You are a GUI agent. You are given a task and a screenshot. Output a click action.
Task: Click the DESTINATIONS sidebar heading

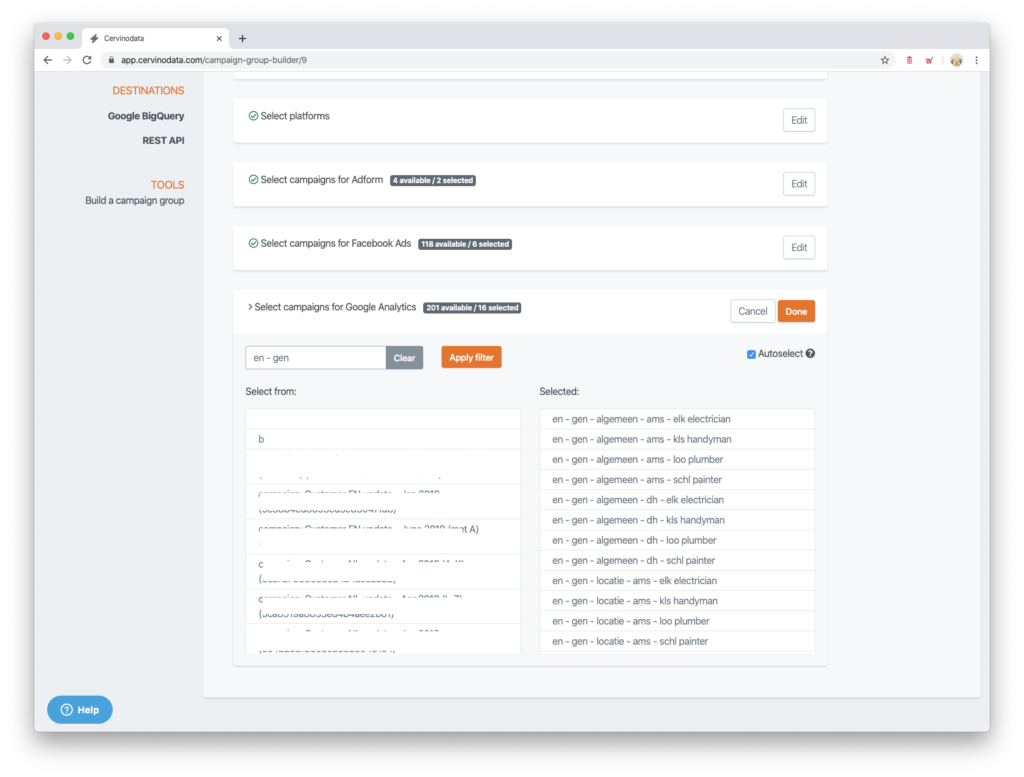coord(148,90)
